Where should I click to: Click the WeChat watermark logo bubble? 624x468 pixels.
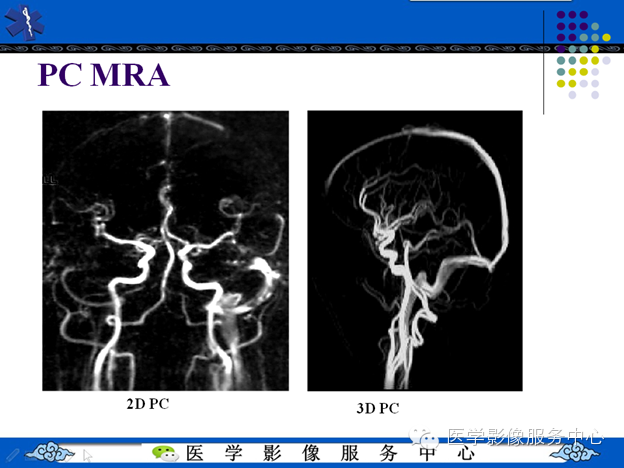(425, 438)
